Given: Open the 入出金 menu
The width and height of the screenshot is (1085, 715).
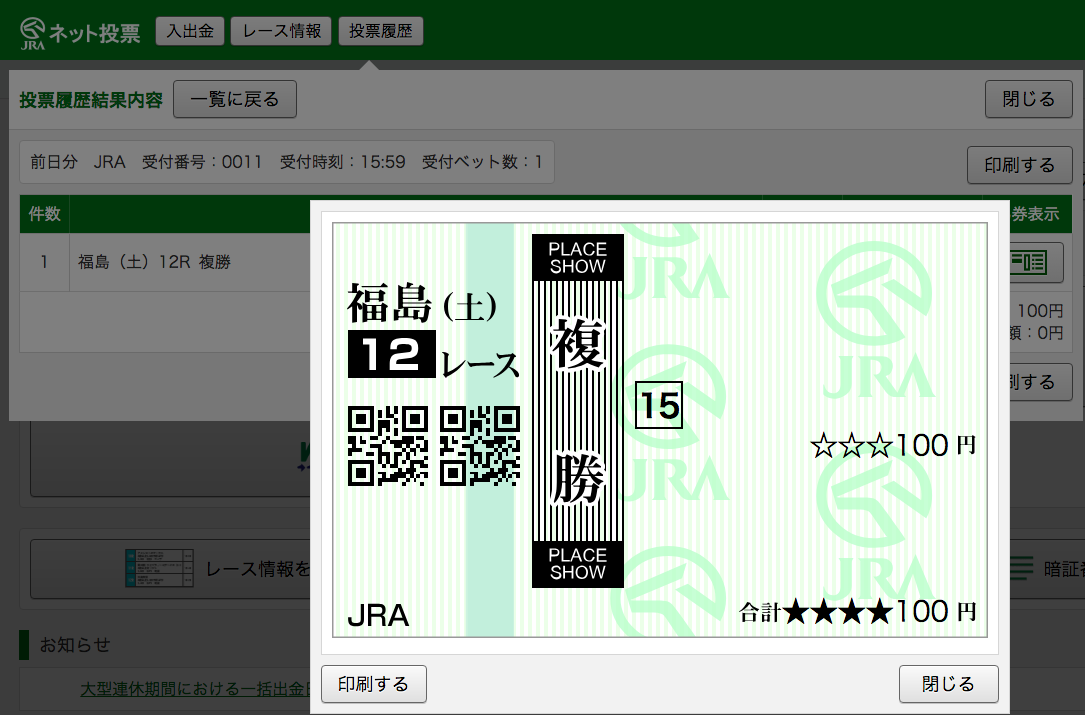Looking at the screenshot, I should [190, 31].
